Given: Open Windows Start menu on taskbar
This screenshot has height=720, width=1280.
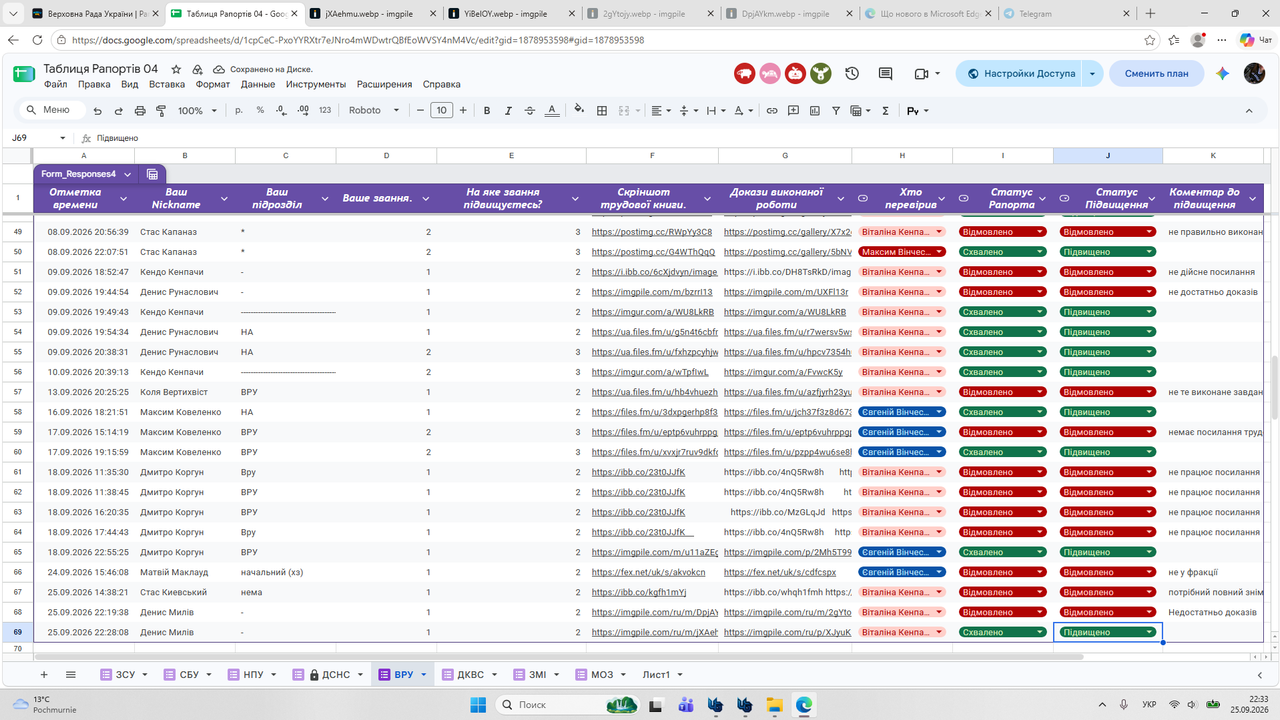Looking at the screenshot, I should tap(476, 704).
